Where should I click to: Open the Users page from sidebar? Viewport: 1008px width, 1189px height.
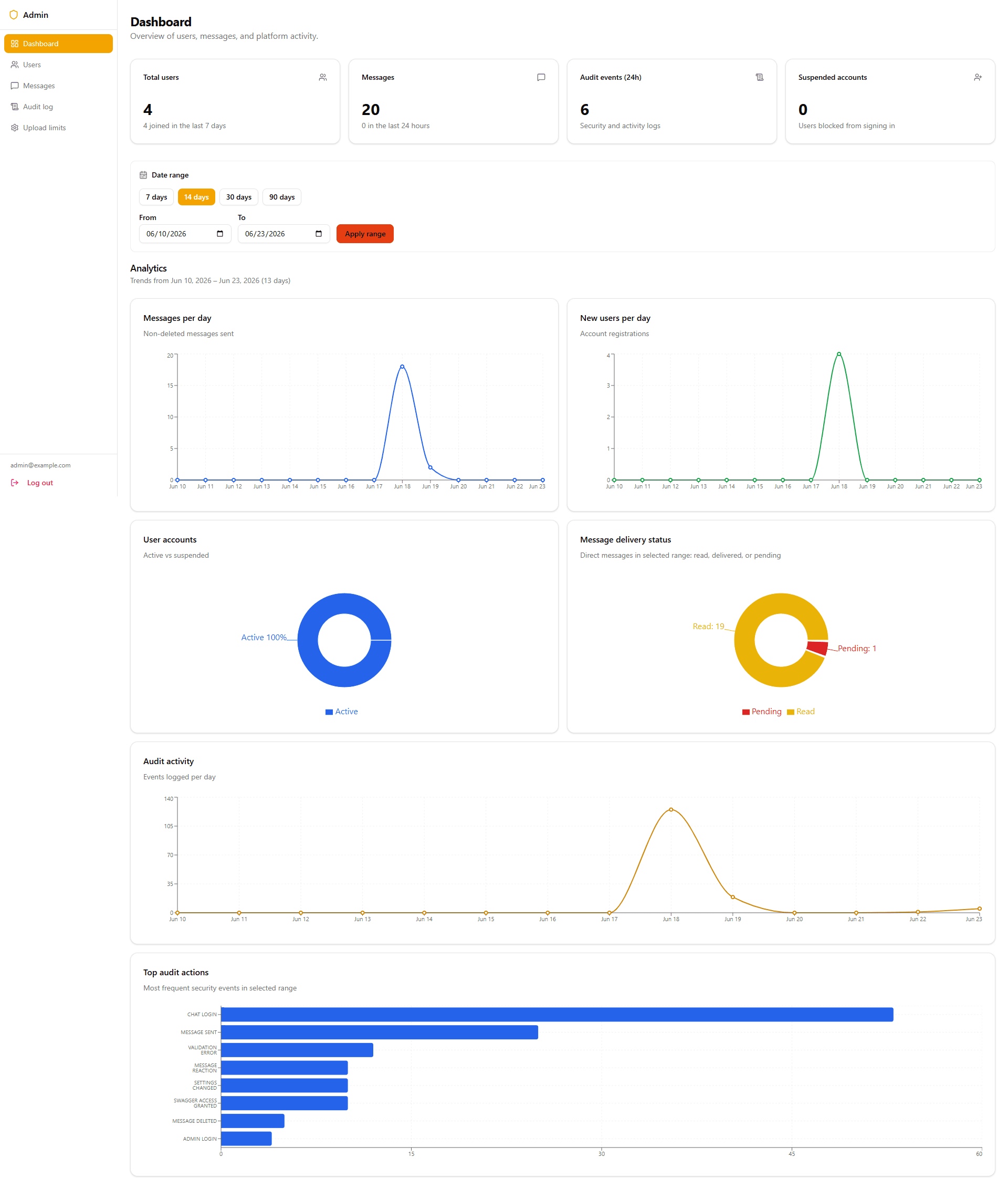(x=58, y=65)
